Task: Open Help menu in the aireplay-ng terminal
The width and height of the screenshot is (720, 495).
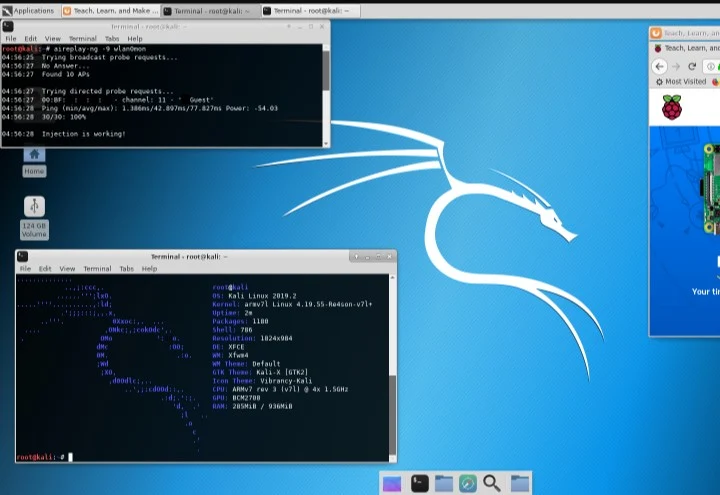Action: 135,39
